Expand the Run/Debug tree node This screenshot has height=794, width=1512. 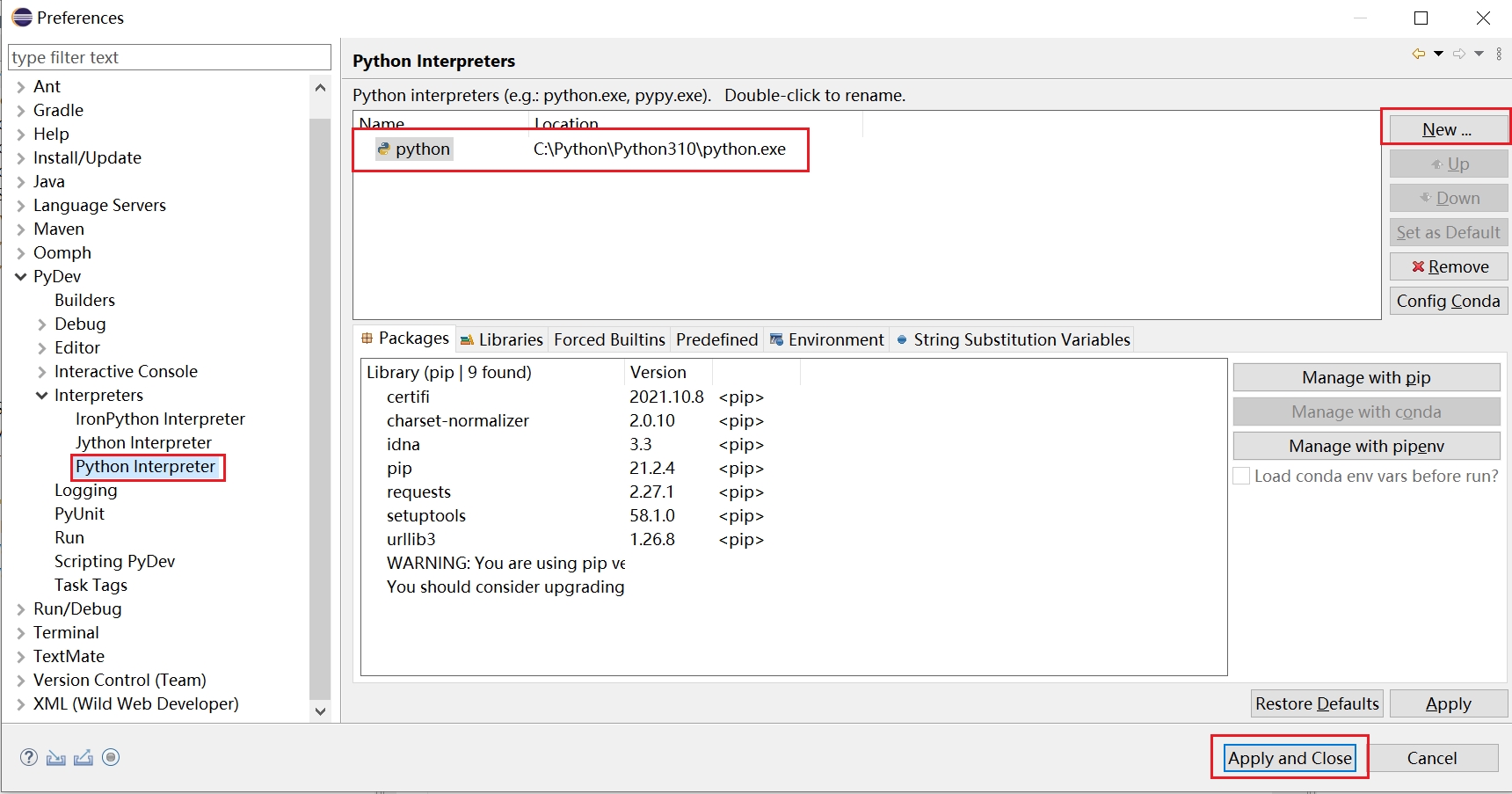click(20, 609)
